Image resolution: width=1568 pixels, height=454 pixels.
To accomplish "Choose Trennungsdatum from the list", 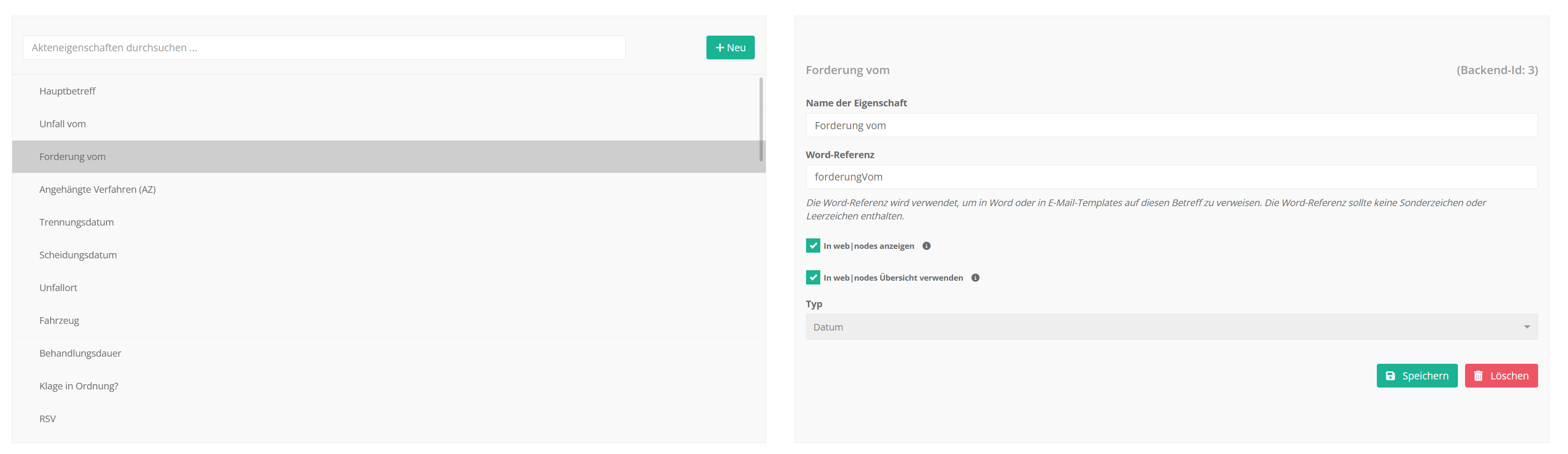I will (77, 222).
